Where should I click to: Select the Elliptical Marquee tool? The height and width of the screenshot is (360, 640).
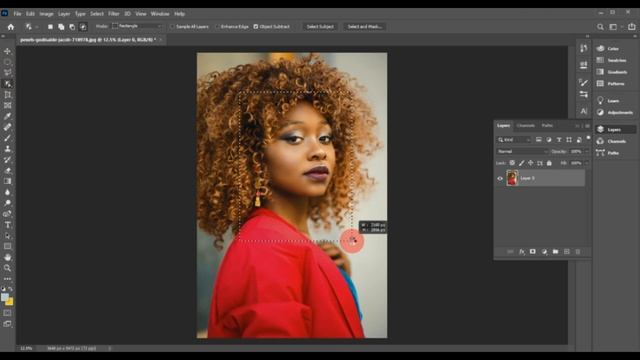(7, 62)
